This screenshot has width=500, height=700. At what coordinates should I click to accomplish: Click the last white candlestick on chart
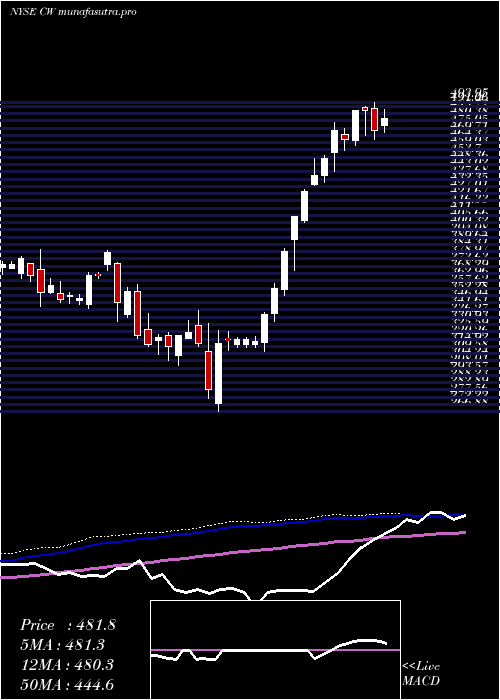point(384,122)
